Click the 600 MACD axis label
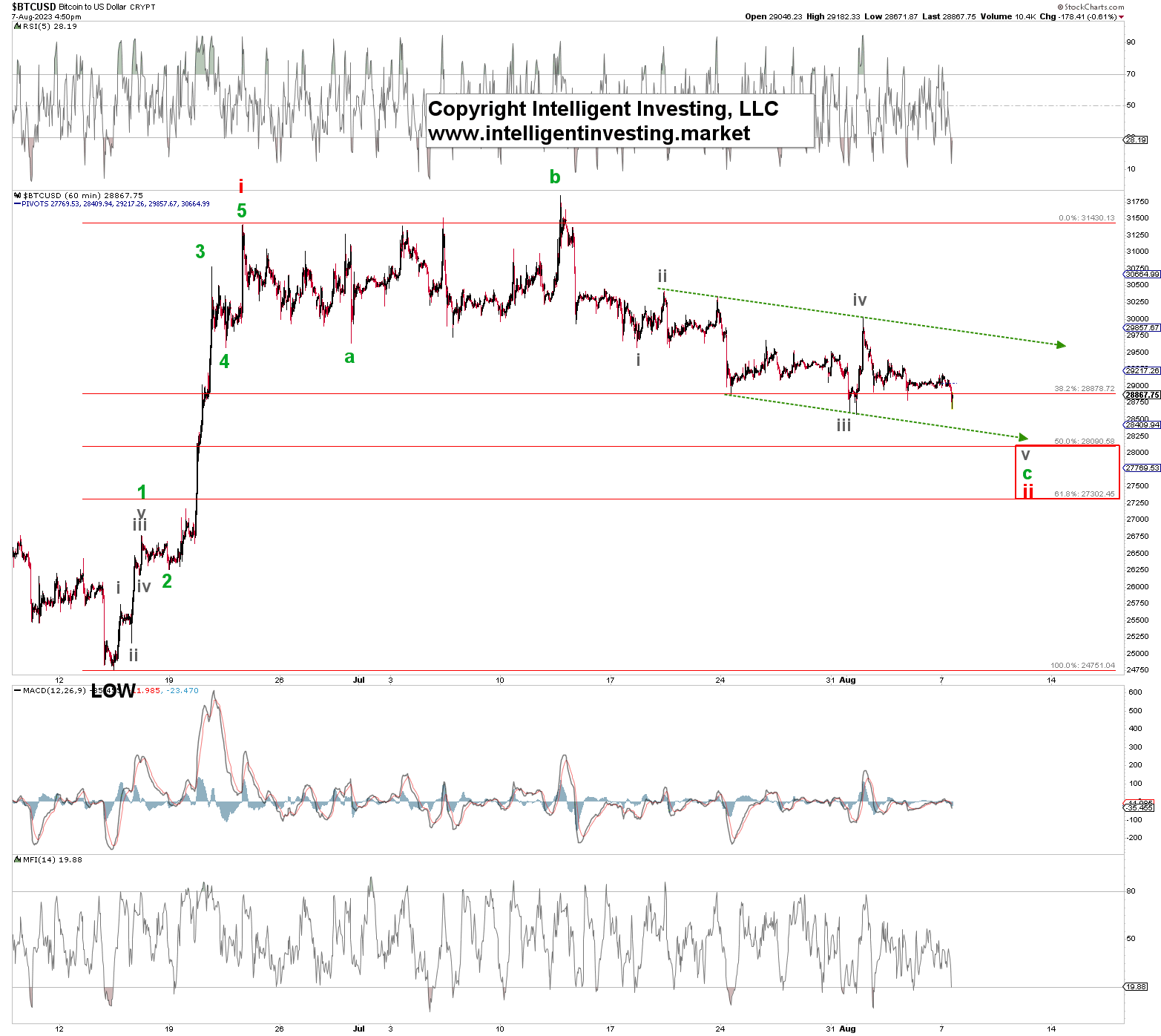The width and height of the screenshot is (1161, 1036). (x=1135, y=692)
